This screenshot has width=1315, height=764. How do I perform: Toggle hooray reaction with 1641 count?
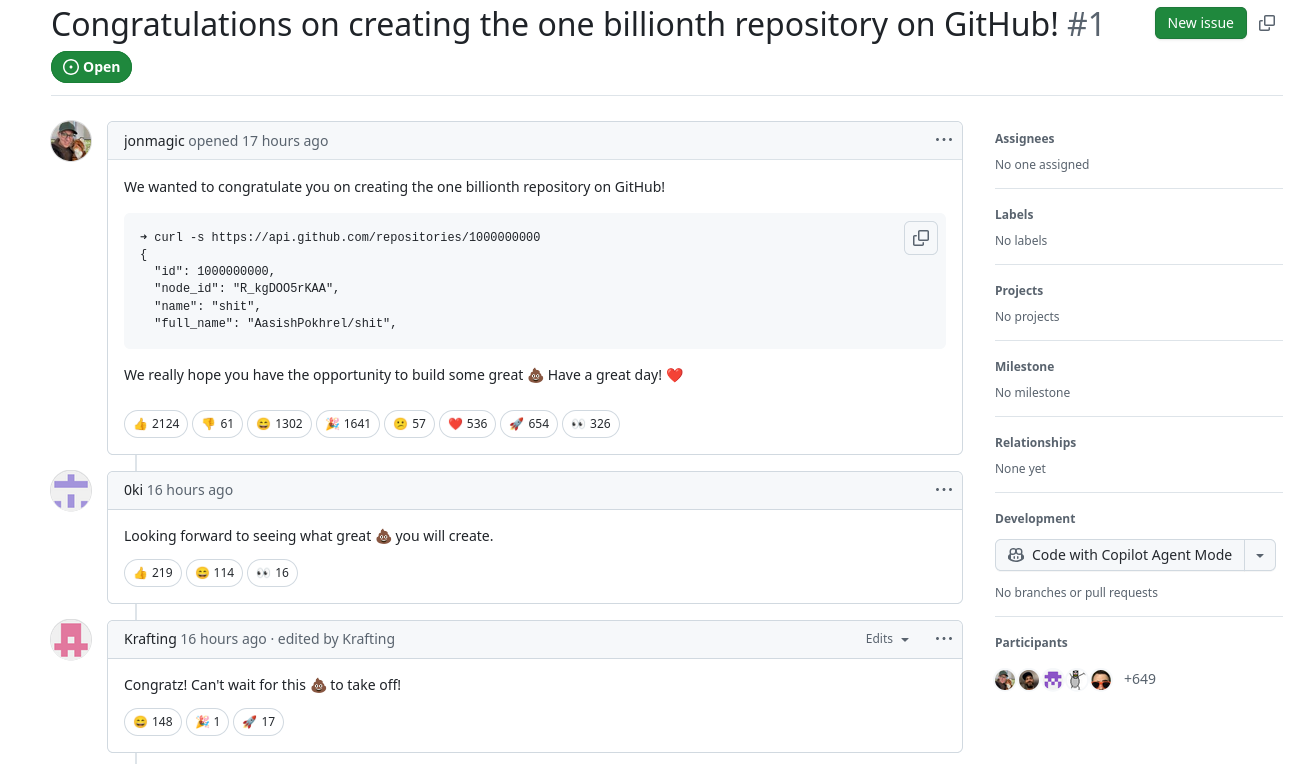tap(348, 424)
